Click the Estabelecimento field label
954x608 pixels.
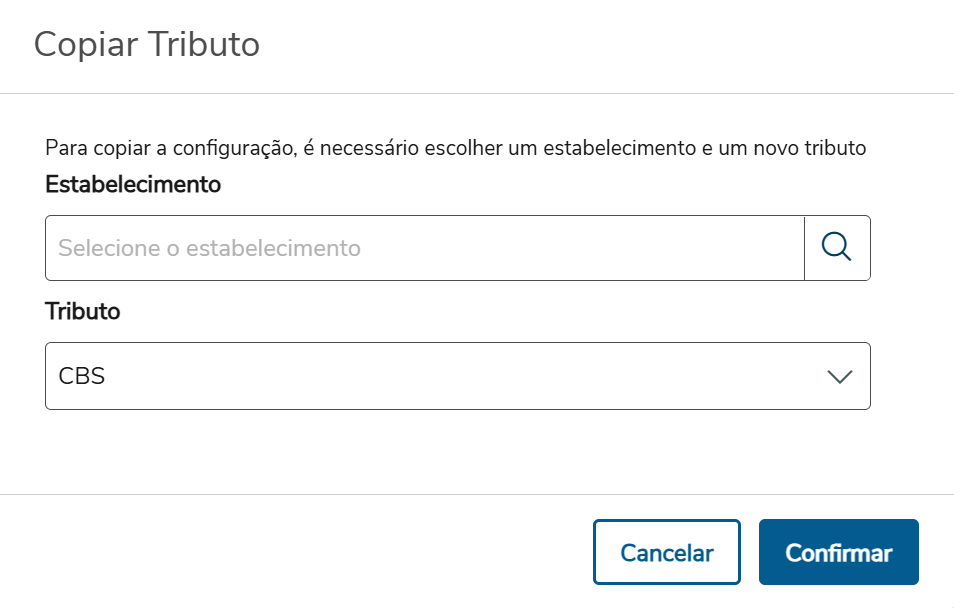coord(133,184)
